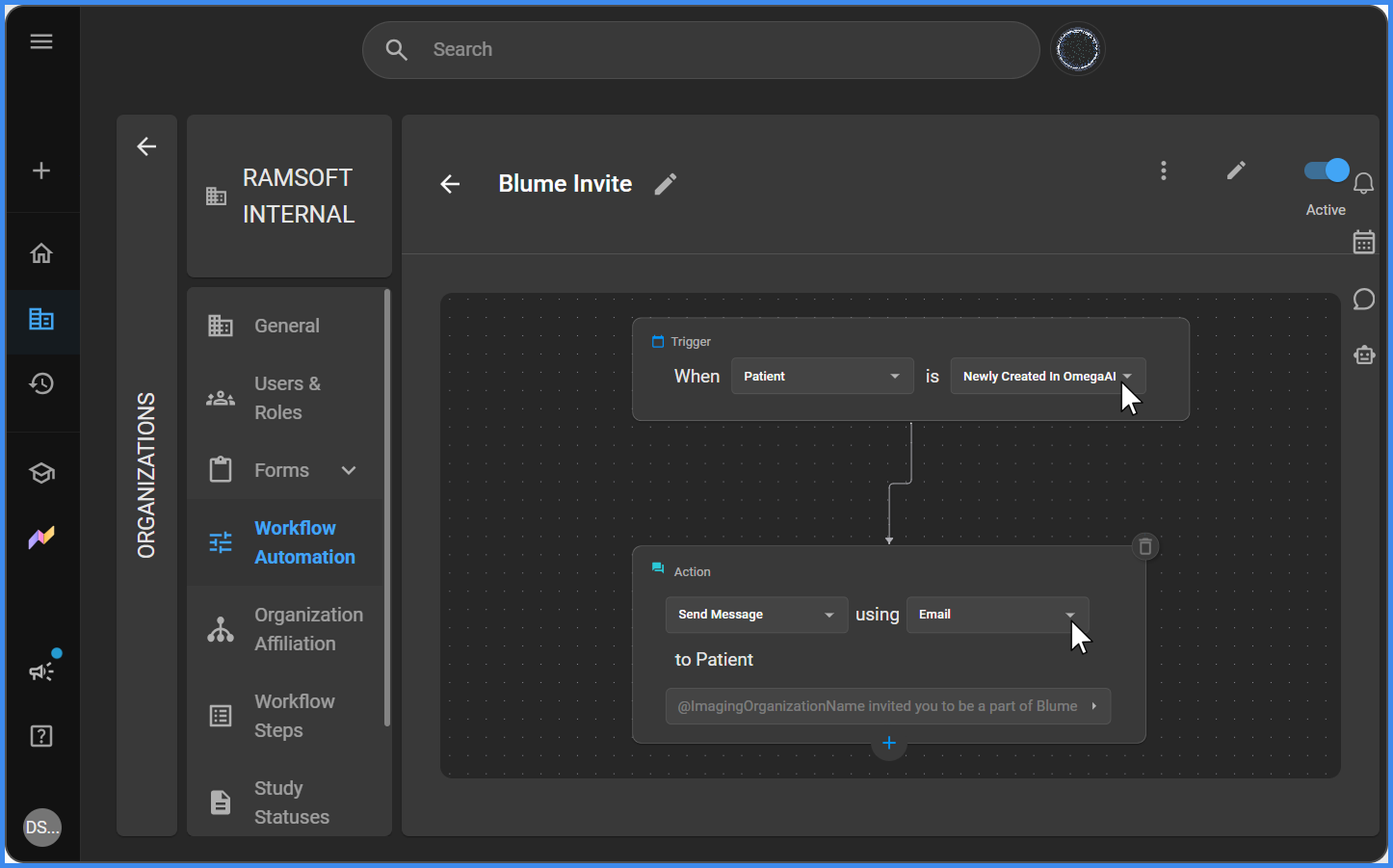This screenshot has width=1393, height=868.
Task: Open Users & Roles section
Action: click(x=286, y=398)
